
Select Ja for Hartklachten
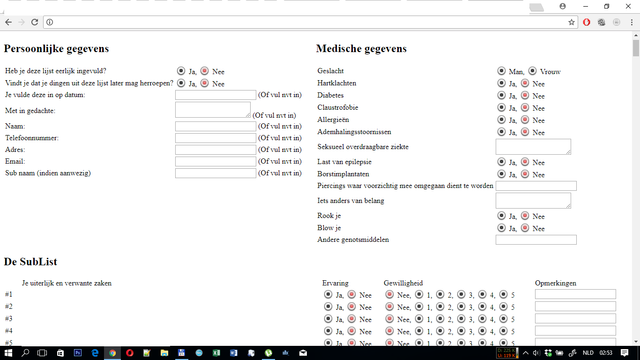pos(501,83)
